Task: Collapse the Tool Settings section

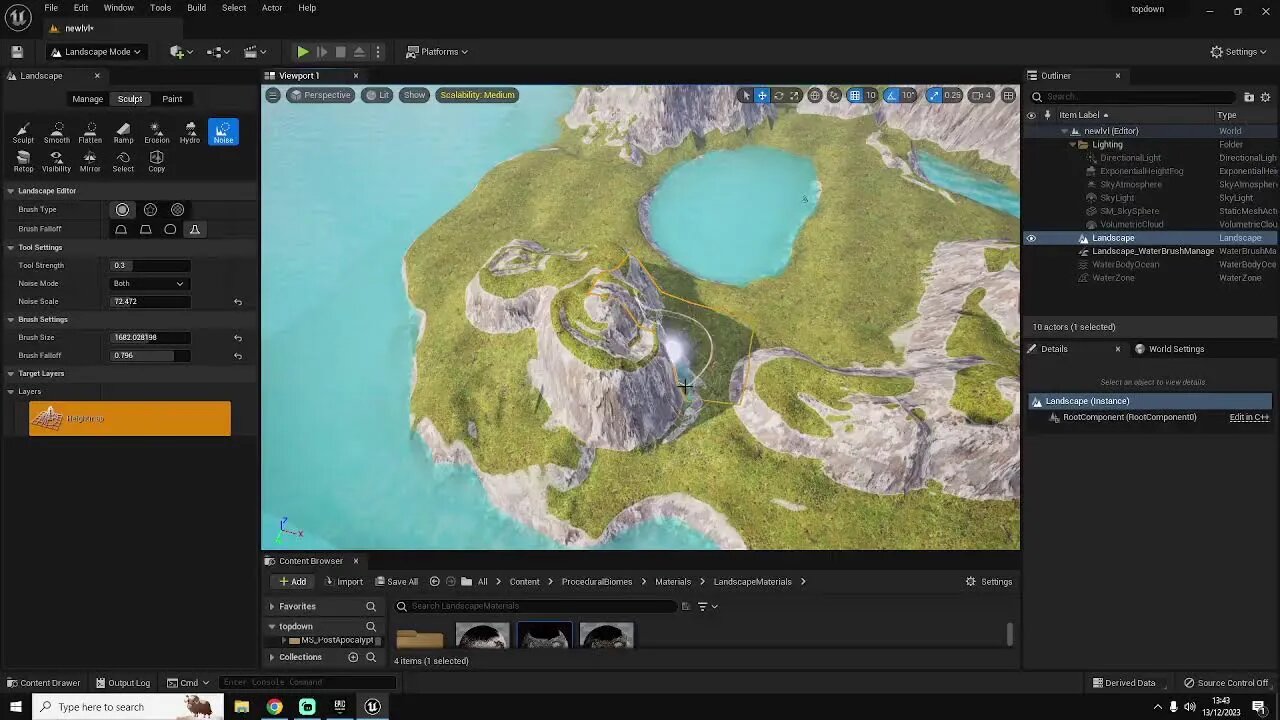Action: [10, 247]
